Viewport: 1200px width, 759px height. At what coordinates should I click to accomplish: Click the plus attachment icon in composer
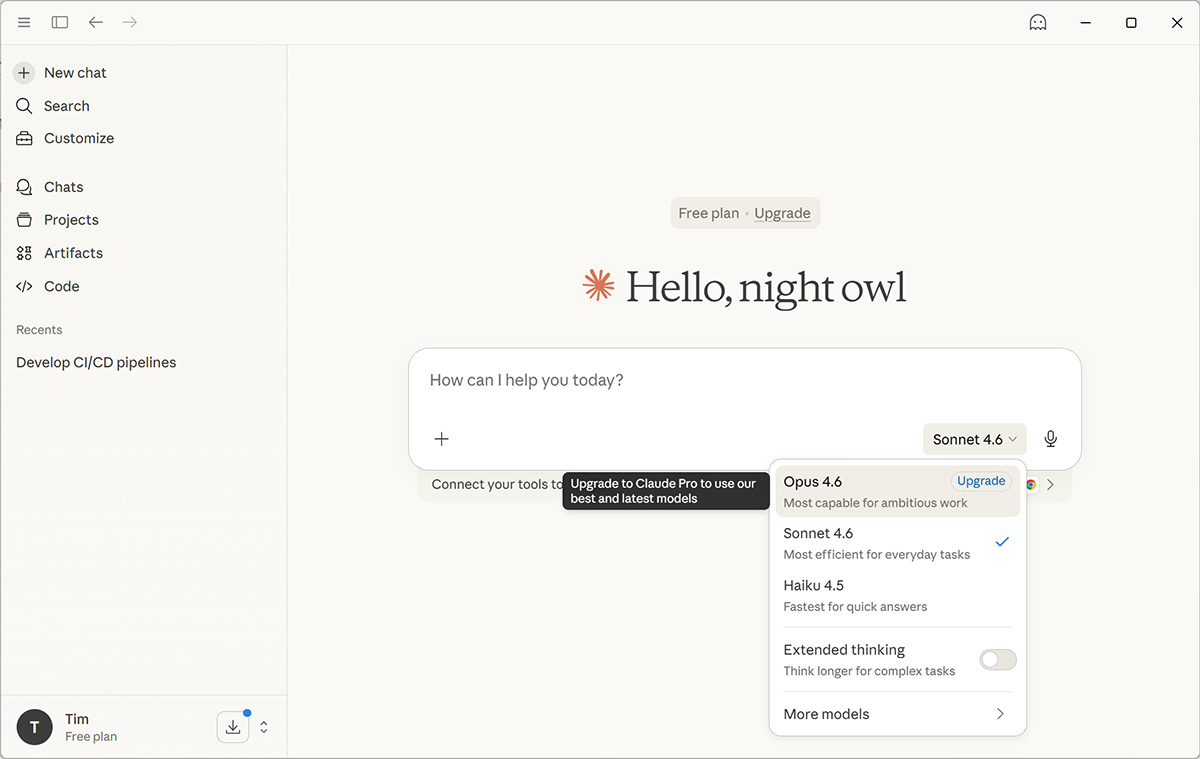pos(441,439)
